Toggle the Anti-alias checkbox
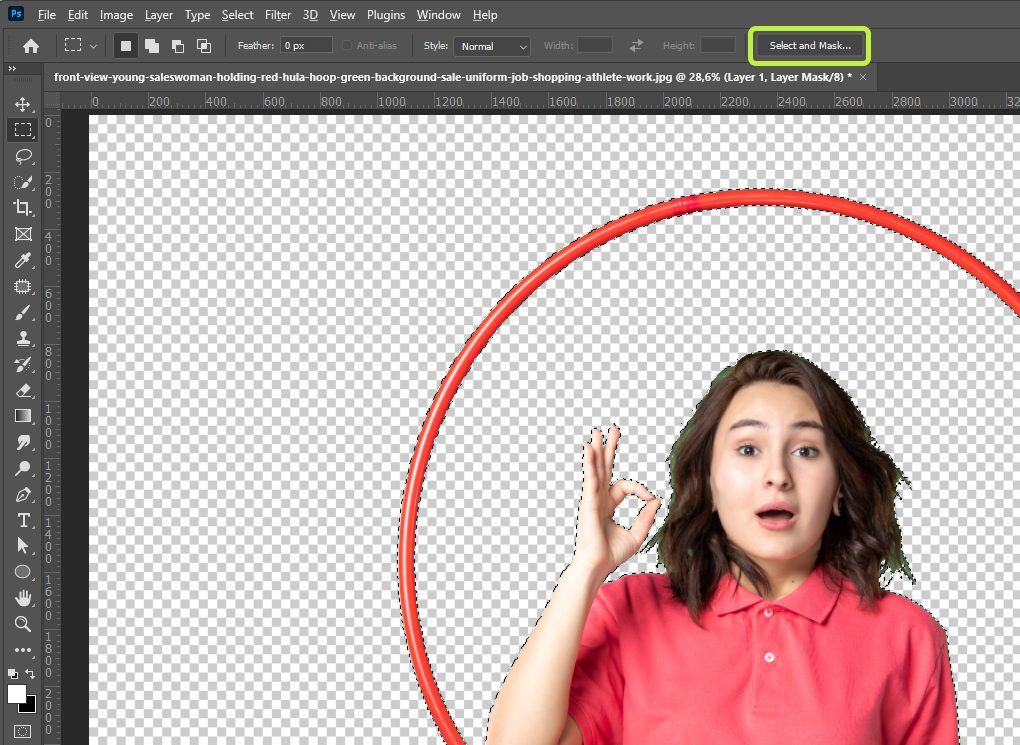The height and width of the screenshot is (745, 1020). [347, 45]
